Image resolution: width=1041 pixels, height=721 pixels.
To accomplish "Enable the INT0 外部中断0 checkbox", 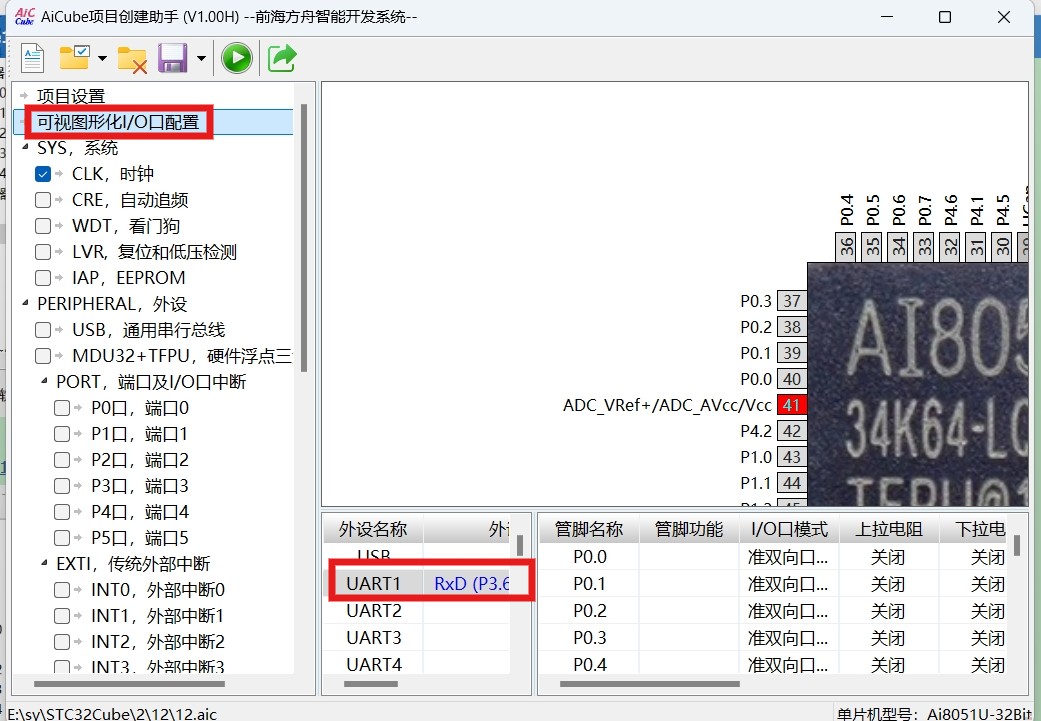I will click(x=62, y=590).
